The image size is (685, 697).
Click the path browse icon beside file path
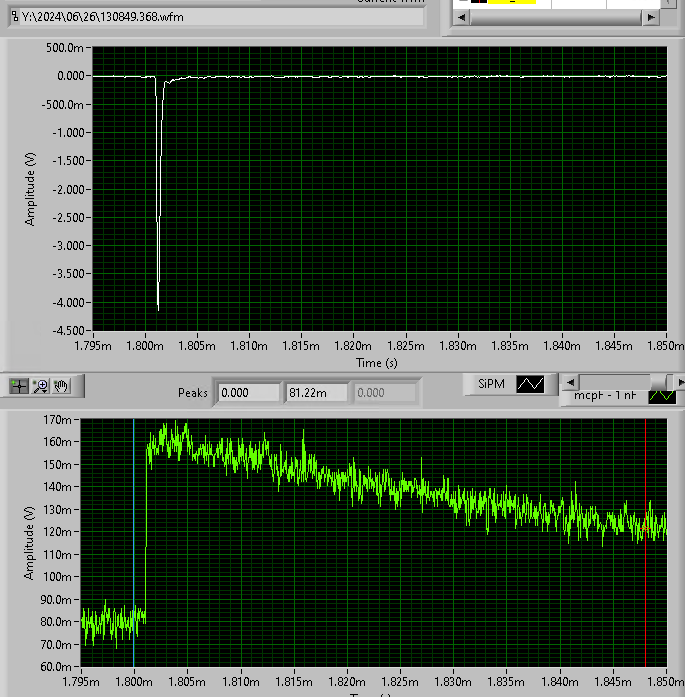(x=15, y=17)
